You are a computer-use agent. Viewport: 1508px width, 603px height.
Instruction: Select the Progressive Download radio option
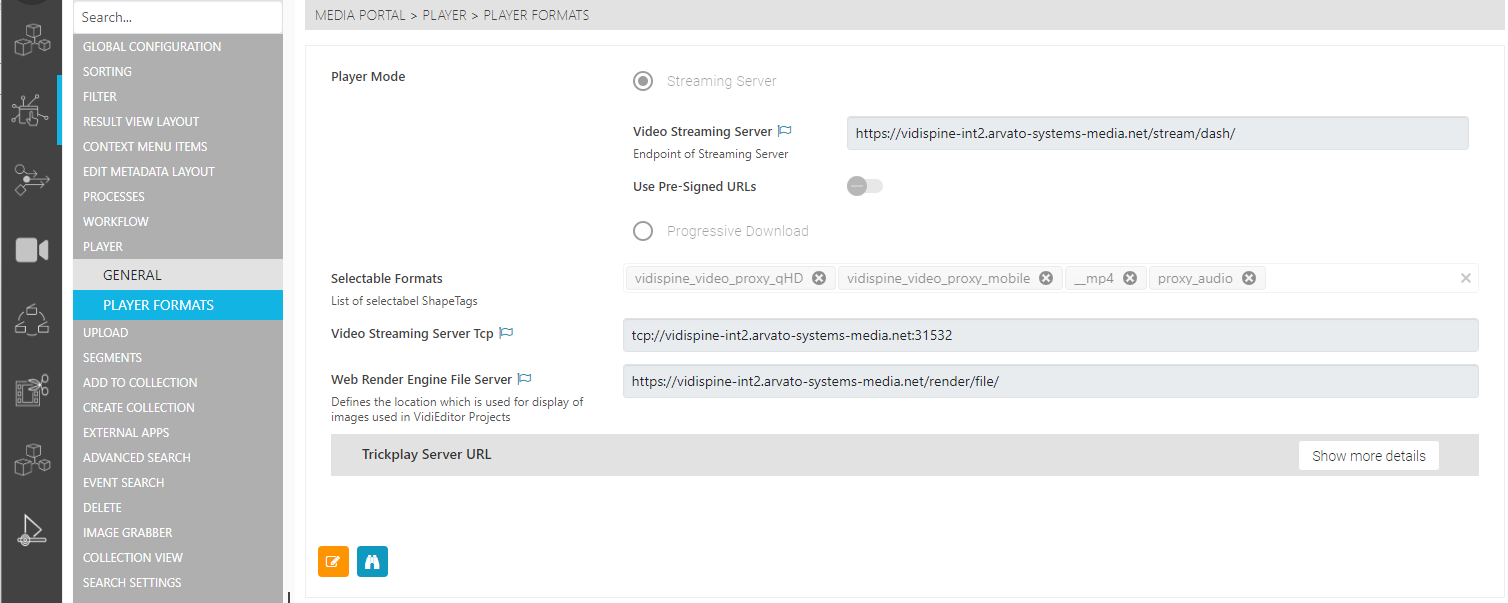click(643, 231)
